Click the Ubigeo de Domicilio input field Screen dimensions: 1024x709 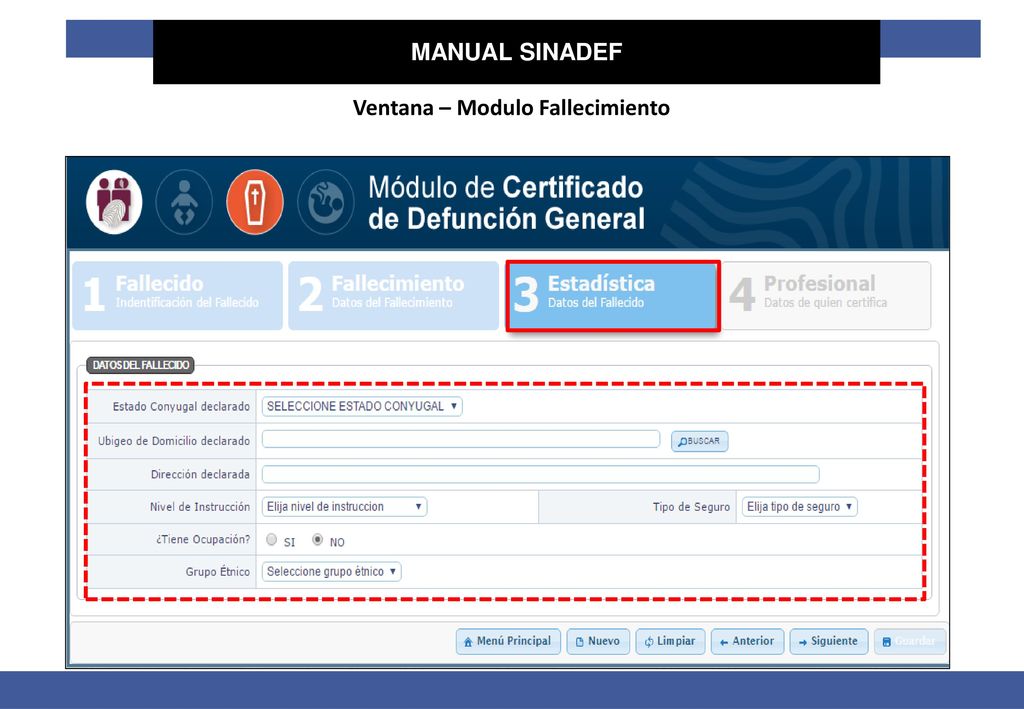(x=460, y=439)
